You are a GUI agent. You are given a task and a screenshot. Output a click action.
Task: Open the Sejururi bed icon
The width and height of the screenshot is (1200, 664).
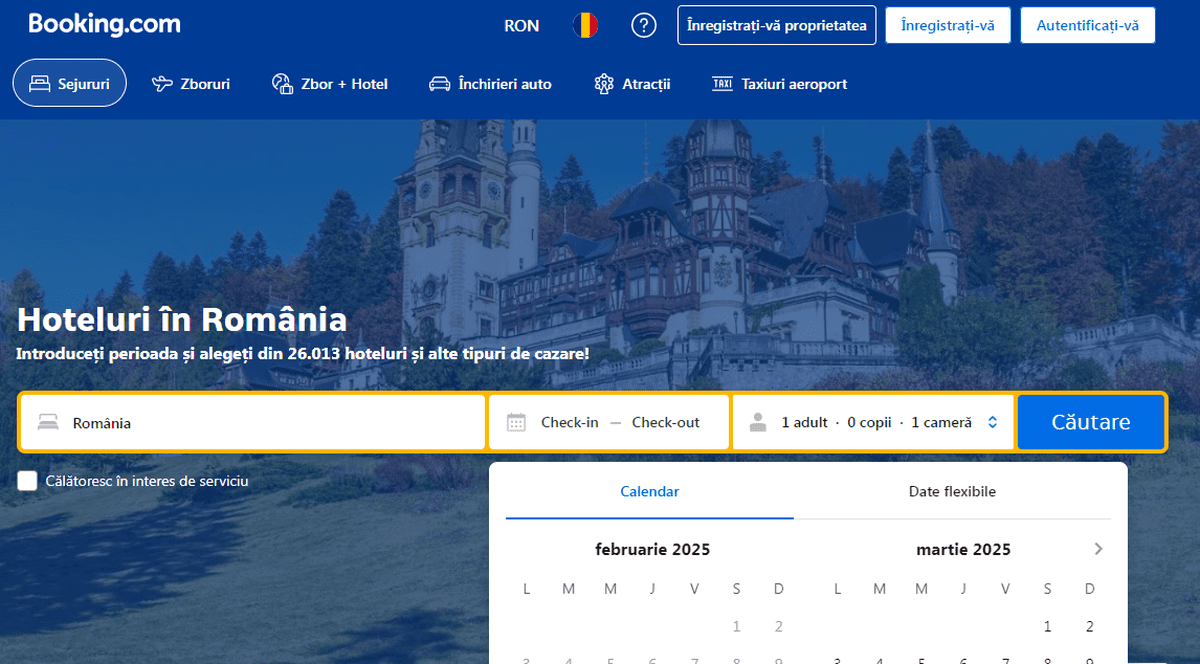[39, 83]
